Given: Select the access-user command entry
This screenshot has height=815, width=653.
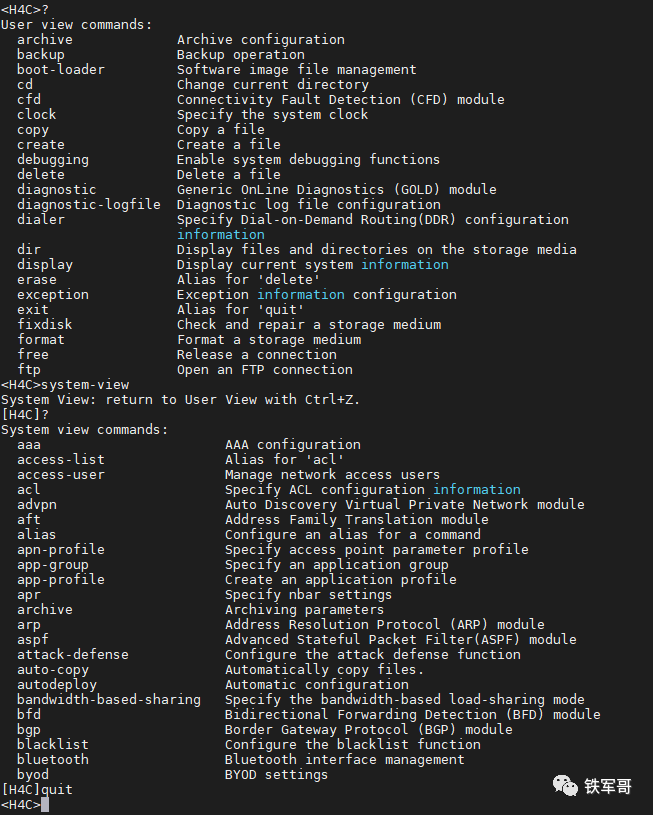Looking at the screenshot, I should [x=60, y=474].
